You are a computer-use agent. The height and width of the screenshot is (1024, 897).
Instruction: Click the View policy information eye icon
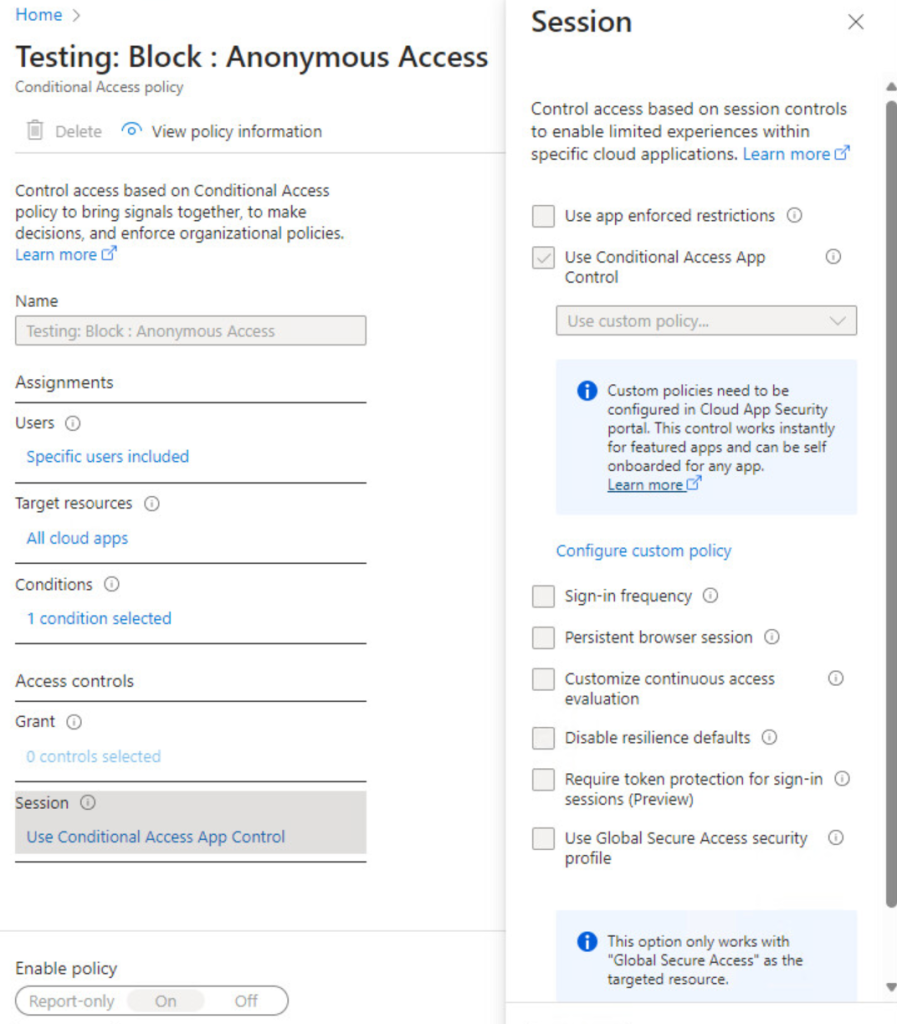[131, 131]
